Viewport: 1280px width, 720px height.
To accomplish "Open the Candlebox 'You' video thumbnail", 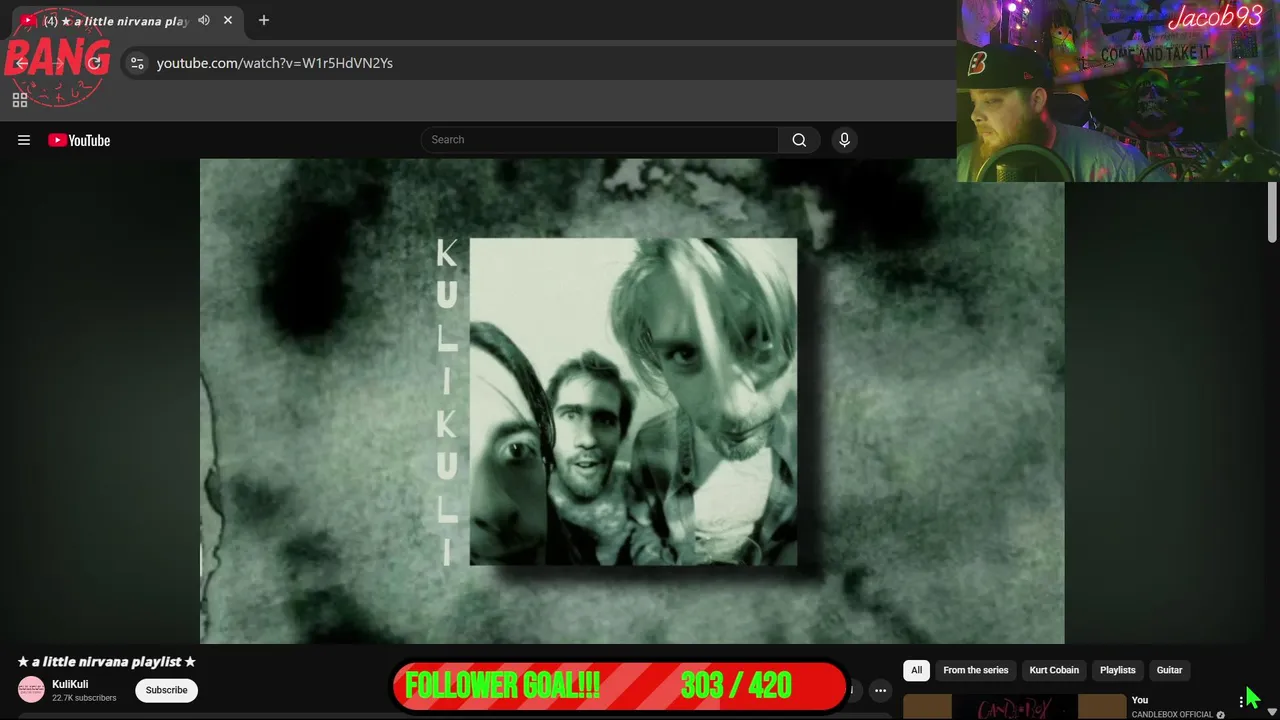I will click(x=1014, y=707).
